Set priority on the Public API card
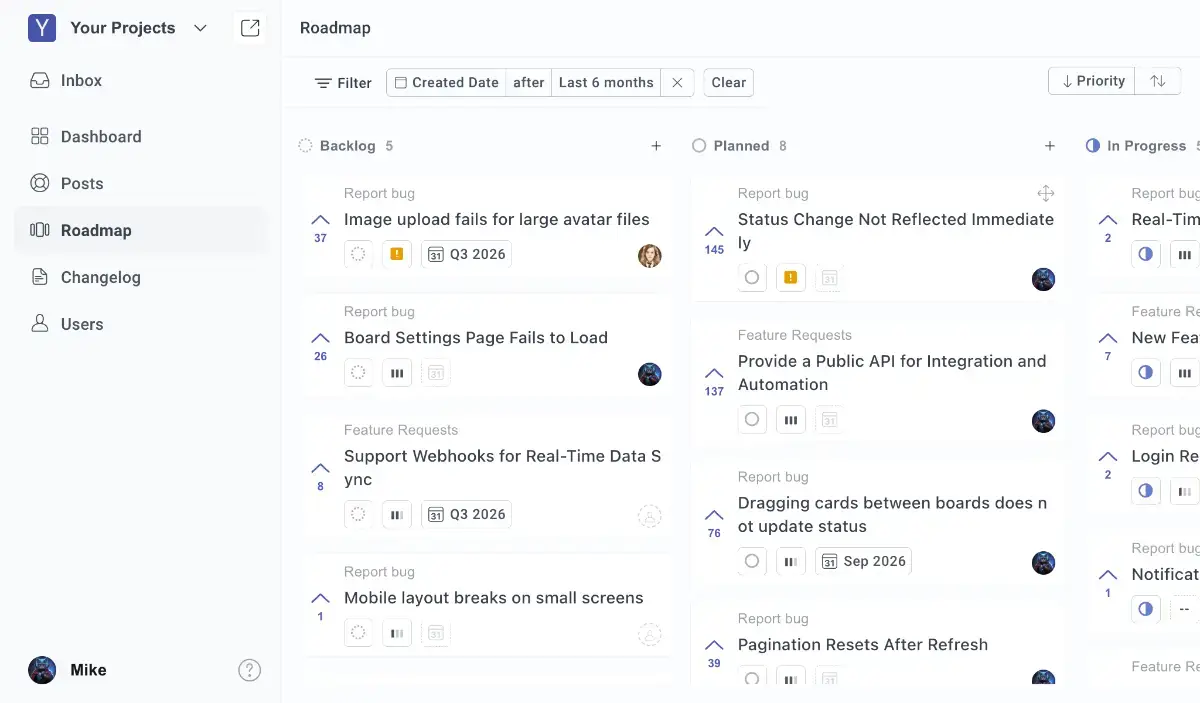This screenshot has width=1200, height=703. [791, 420]
